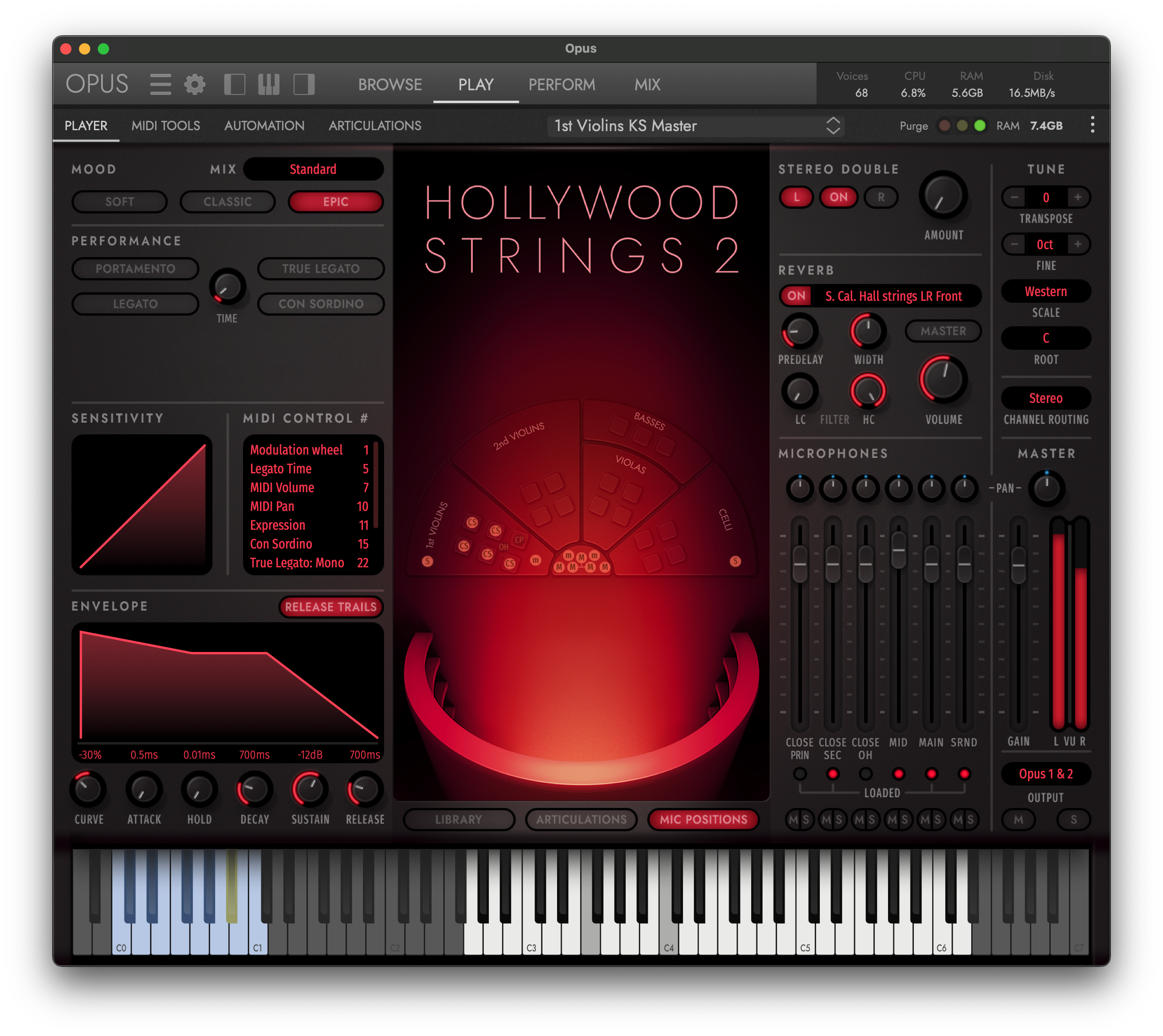Enable Con Sordino performance mode

tap(321, 304)
